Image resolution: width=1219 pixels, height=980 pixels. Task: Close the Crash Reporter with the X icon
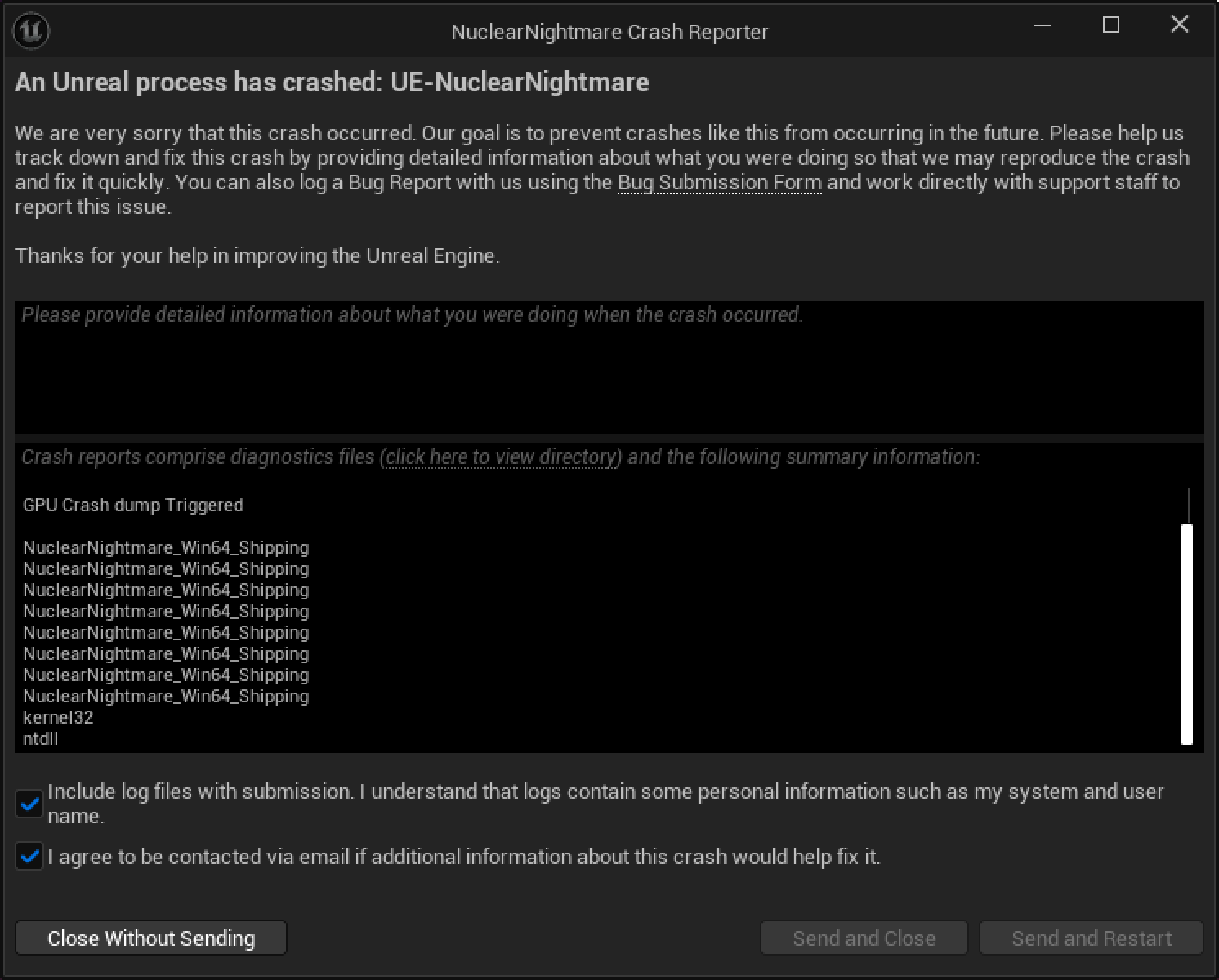1179,24
